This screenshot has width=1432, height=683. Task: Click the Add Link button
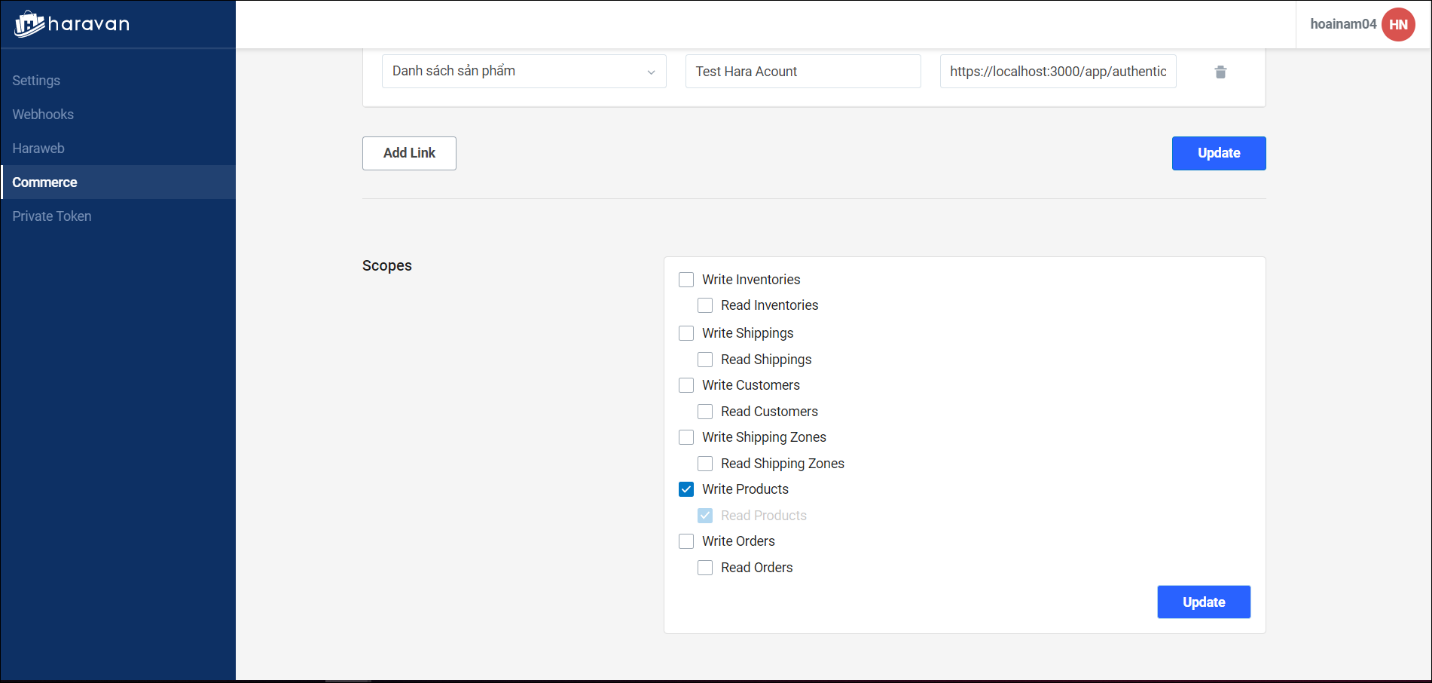click(409, 153)
